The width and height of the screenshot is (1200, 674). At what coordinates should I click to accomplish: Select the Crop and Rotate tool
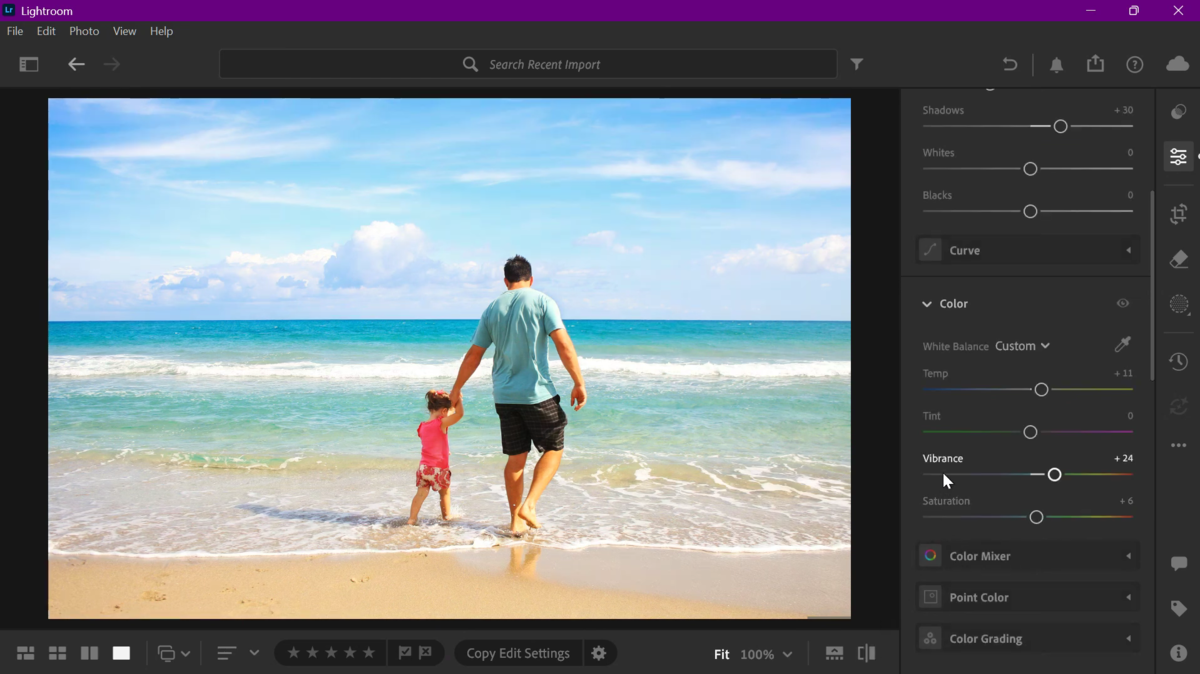click(x=1179, y=214)
